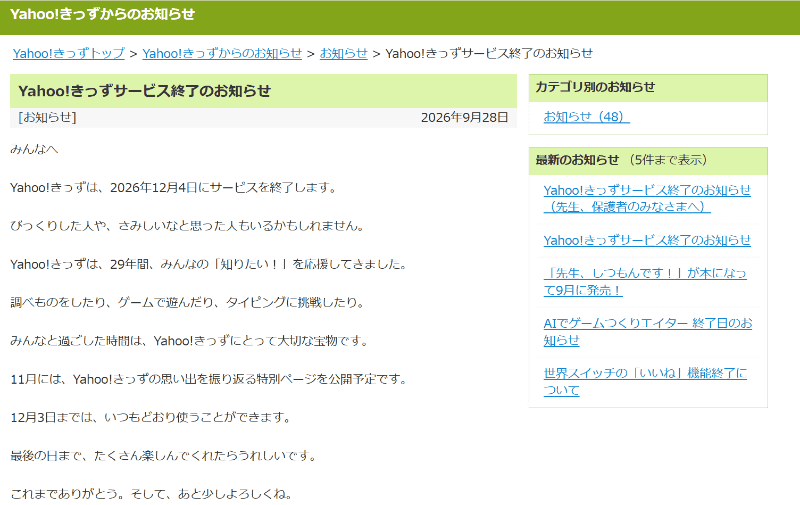Click the [お知らせ] category tag under the heading
This screenshot has width=800, height=505.
(x=47, y=117)
